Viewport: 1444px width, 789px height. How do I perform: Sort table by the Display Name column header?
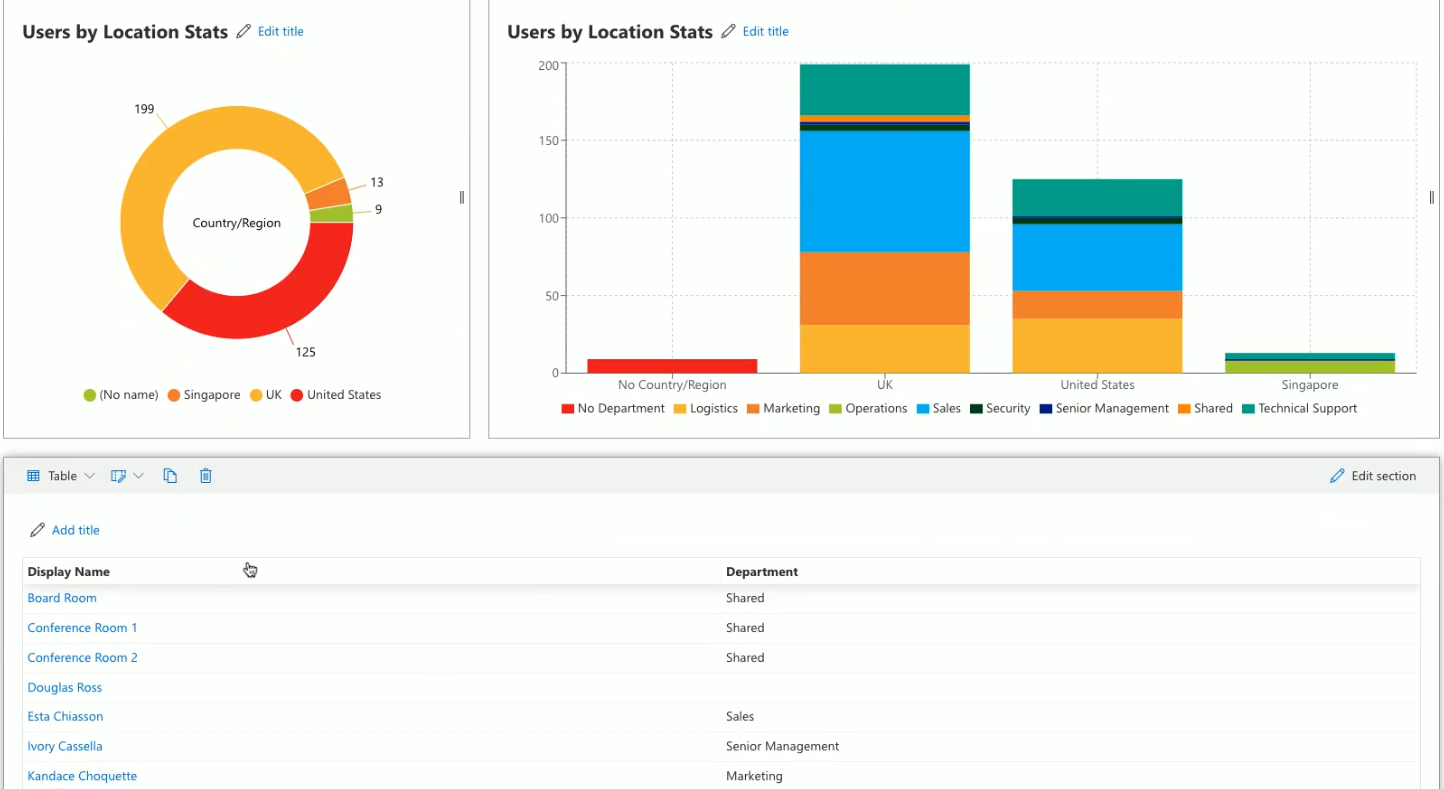69,572
